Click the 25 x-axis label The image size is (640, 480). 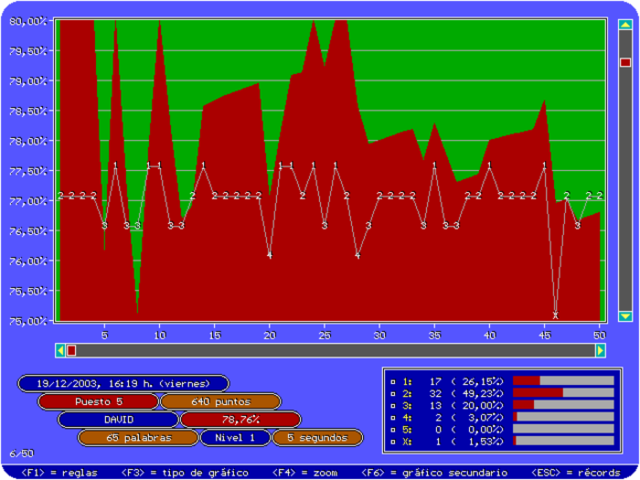(324, 336)
